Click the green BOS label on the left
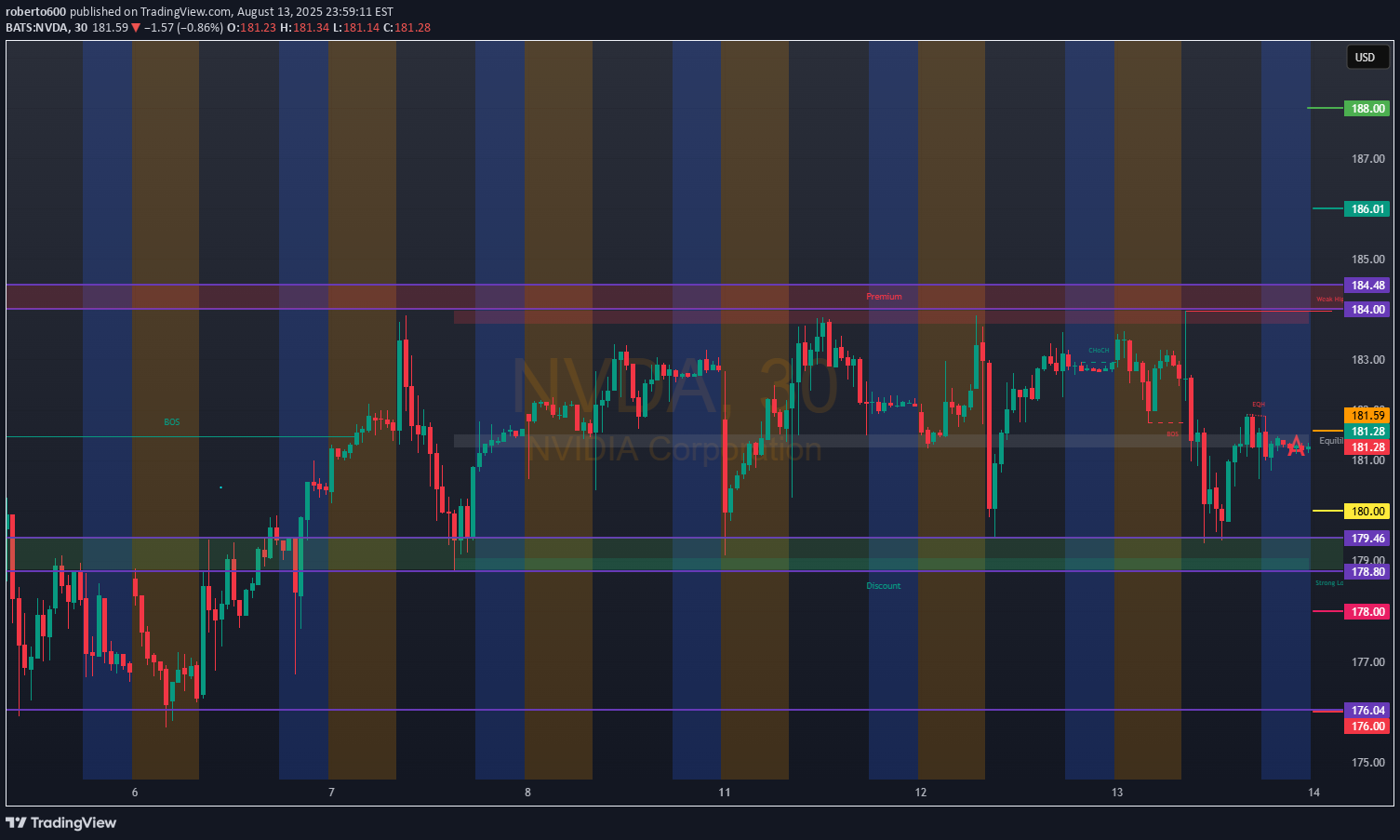 tap(172, 422)
